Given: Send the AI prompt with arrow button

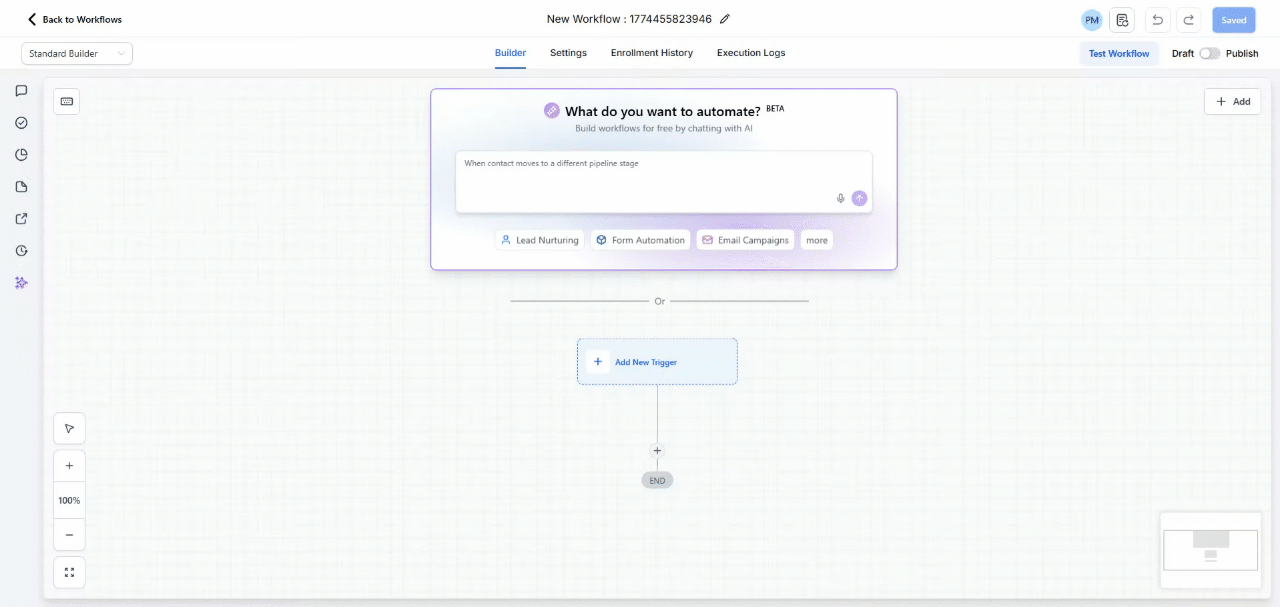Looking at the screenshot, I should [859, 198].
